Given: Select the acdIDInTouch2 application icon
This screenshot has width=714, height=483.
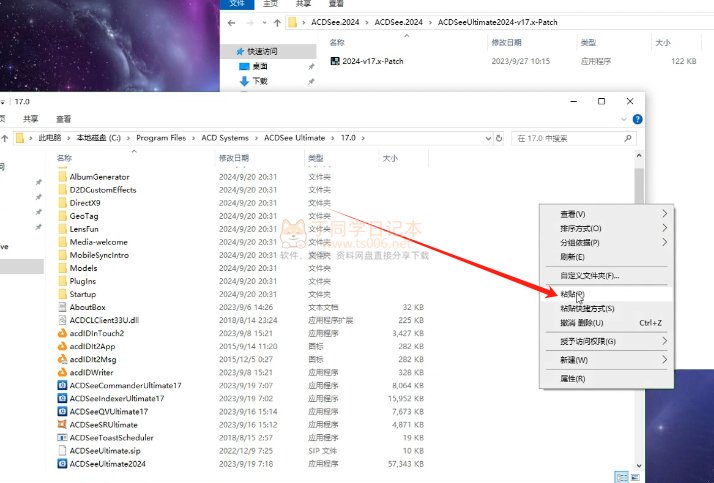Looking at the screenshot, I should coord(62,333).
